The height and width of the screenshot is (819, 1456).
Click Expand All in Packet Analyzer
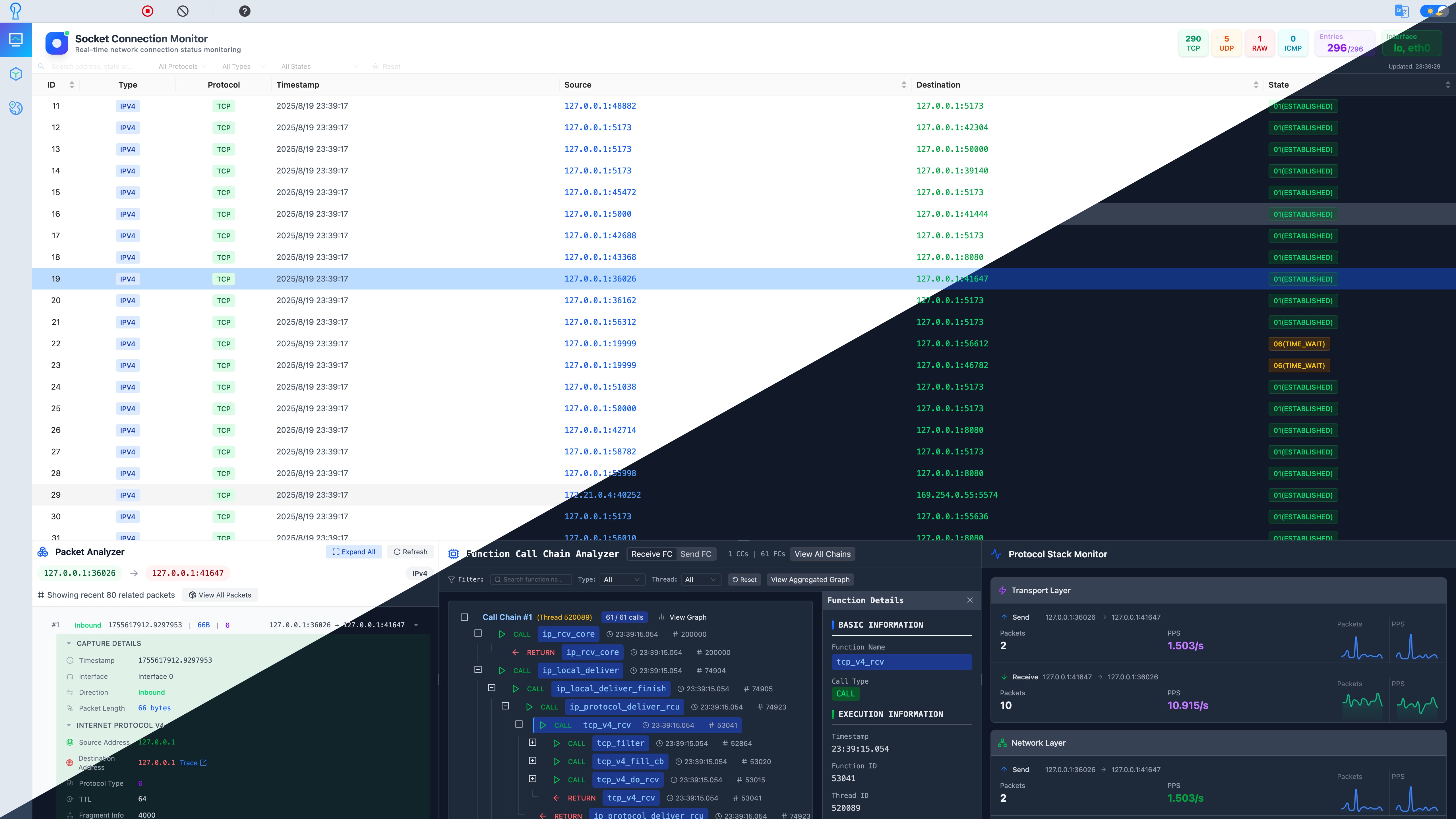[x=354, y=552]
